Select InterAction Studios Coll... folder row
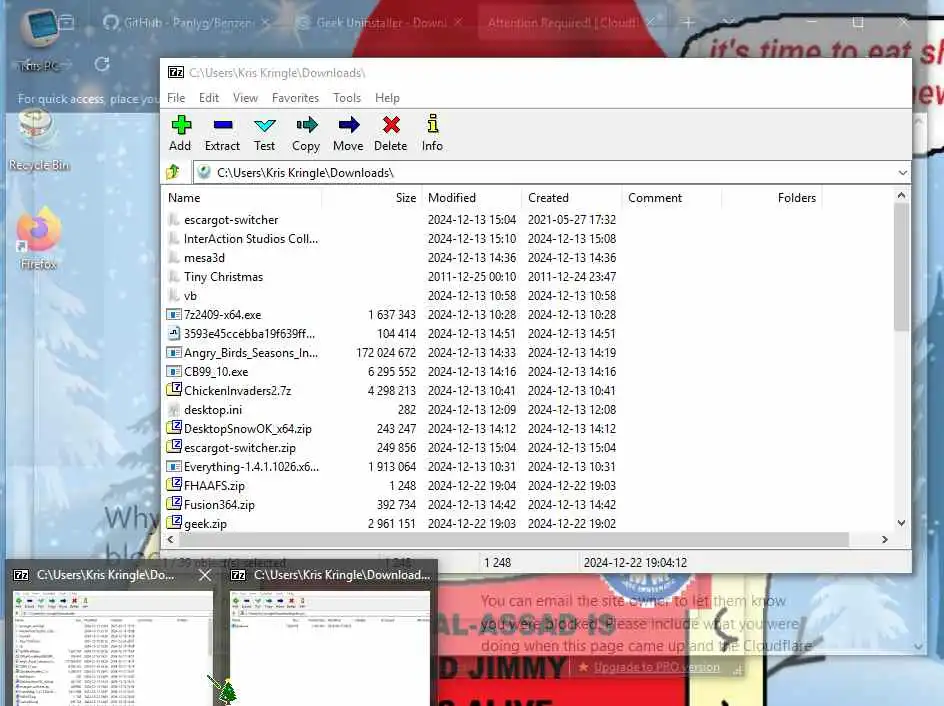 [x=391, y=238]
